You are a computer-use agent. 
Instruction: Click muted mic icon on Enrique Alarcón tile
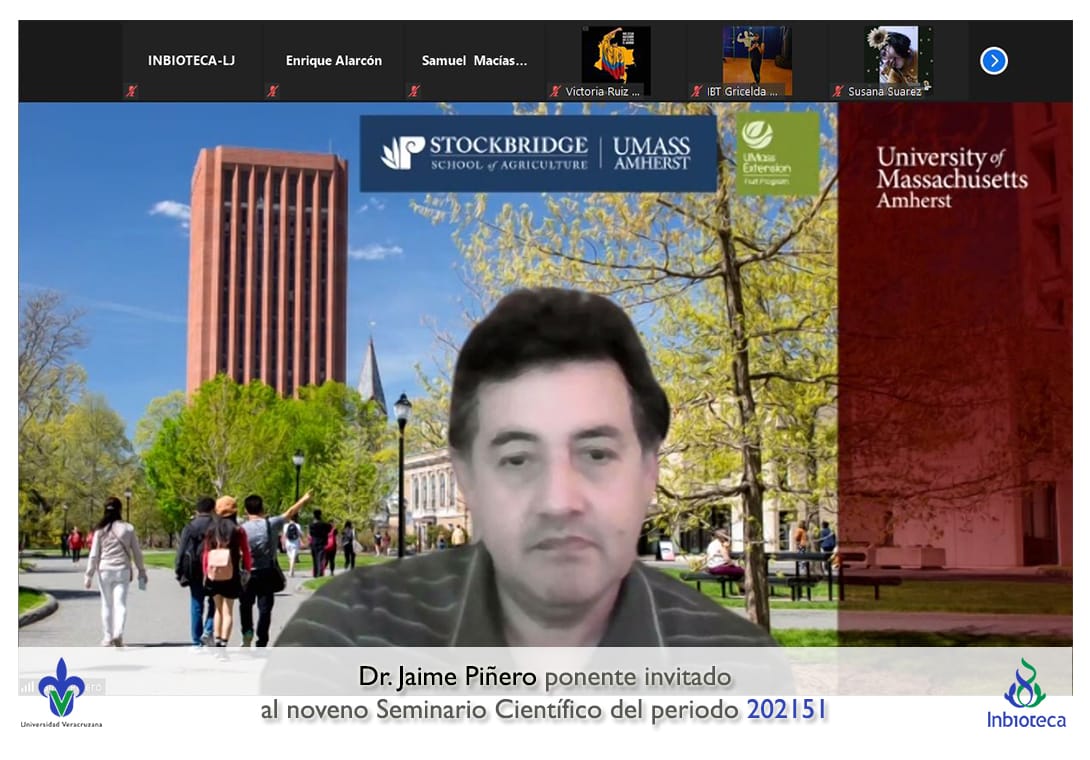click(272, 91)
